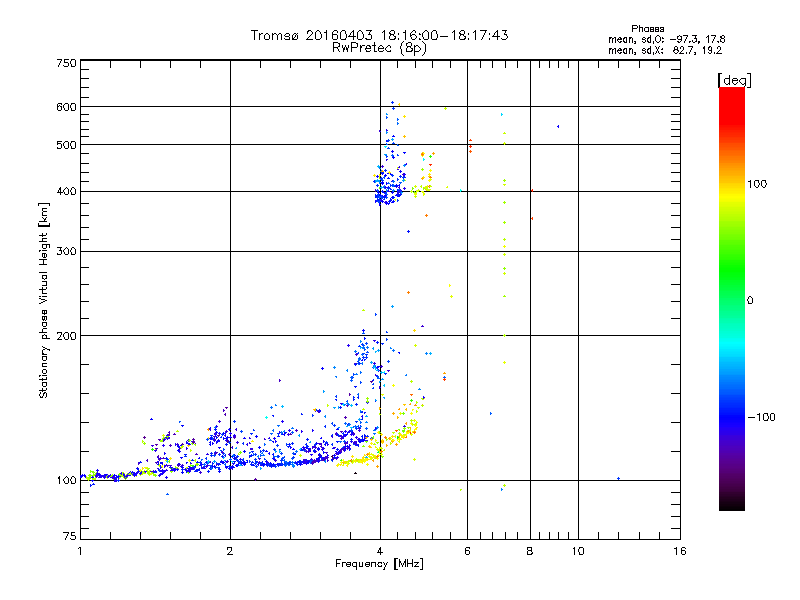Click the yellow-orange trace between 3.5 and 4 MHz
800x600 pixels.
(x=357, y=461)
